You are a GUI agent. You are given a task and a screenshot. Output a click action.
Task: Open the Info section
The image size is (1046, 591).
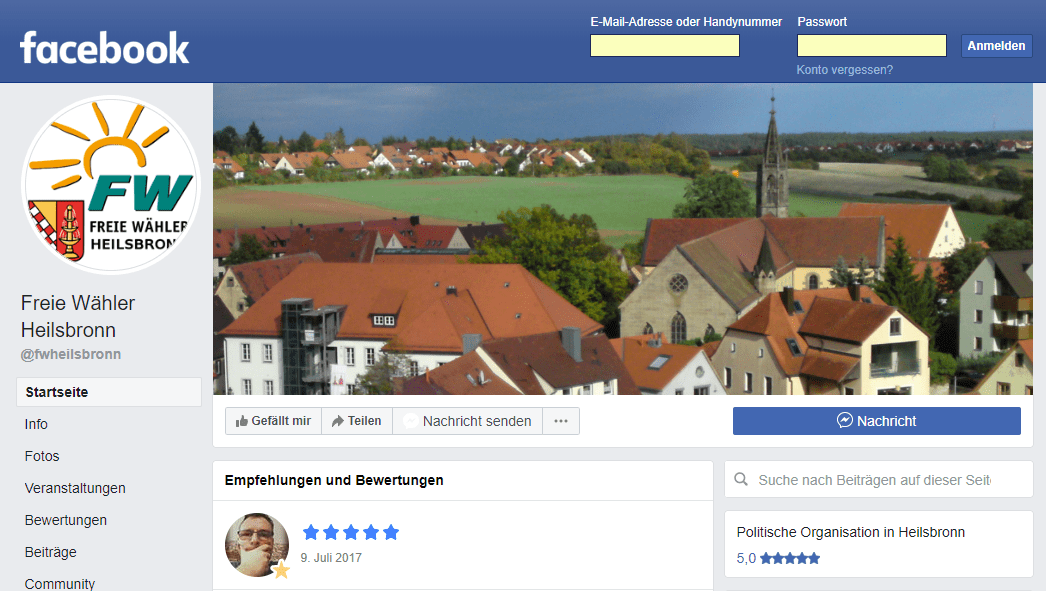point(36,424)
